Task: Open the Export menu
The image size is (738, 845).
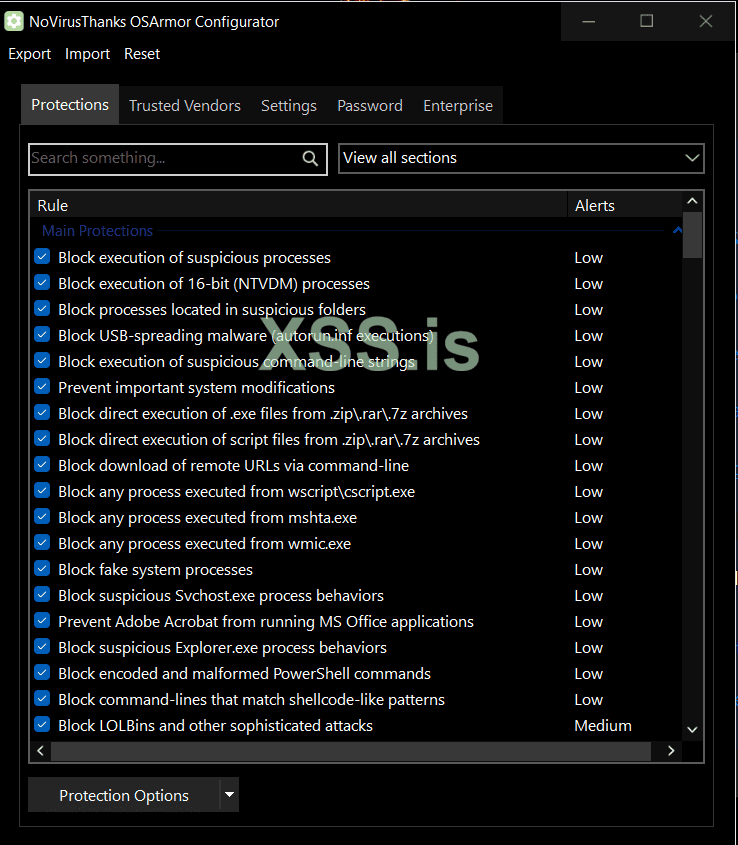Action: pyautogui.click(x=30, y=54)
